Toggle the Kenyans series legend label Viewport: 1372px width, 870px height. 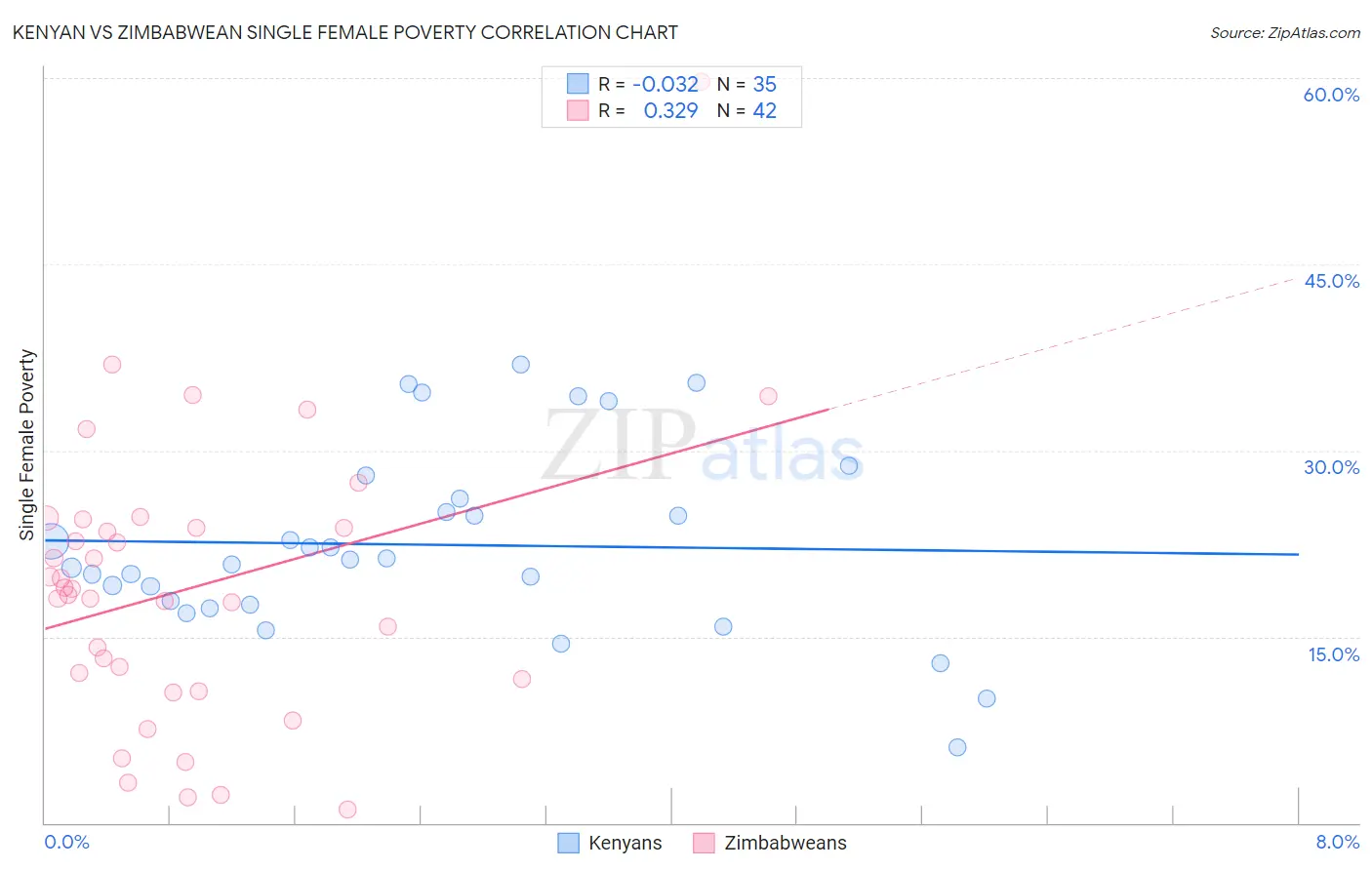[x=625, y=843]
